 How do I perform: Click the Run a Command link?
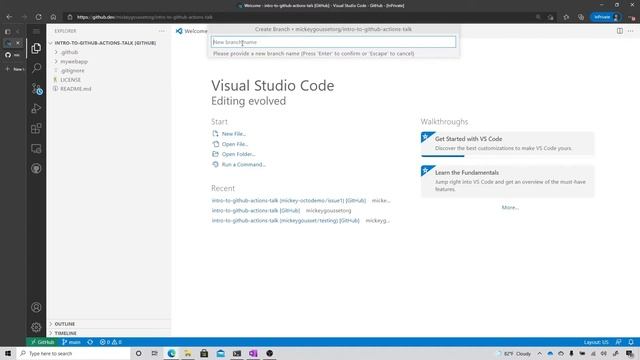[243, 164]
